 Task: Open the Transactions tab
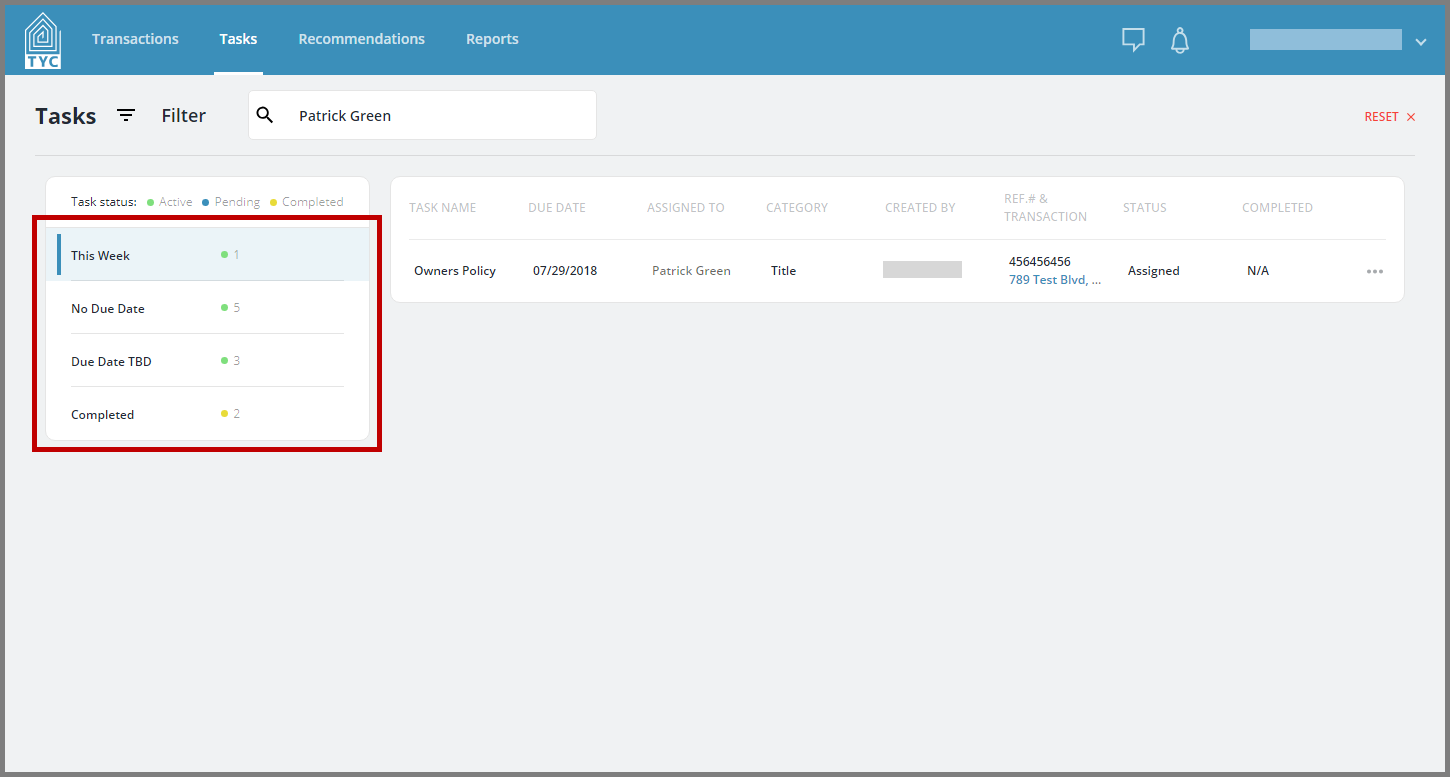(135, 39)
